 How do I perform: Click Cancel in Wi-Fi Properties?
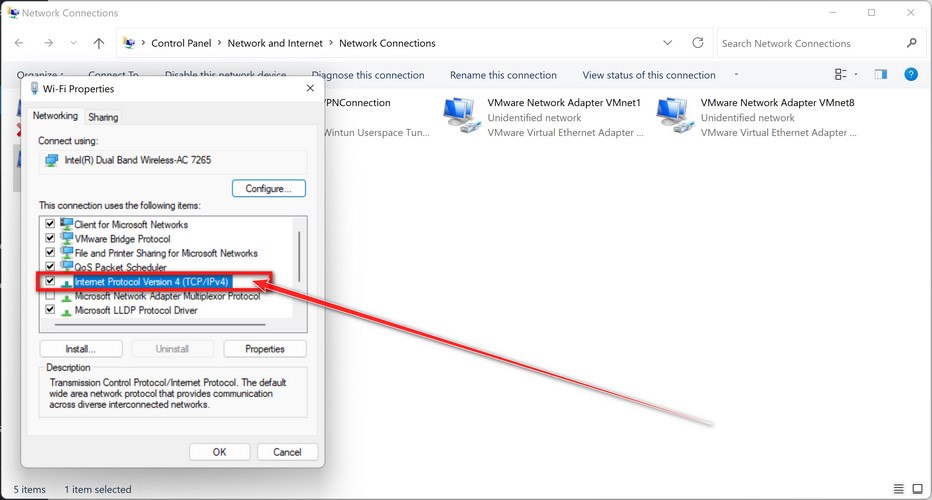[287, 452]
